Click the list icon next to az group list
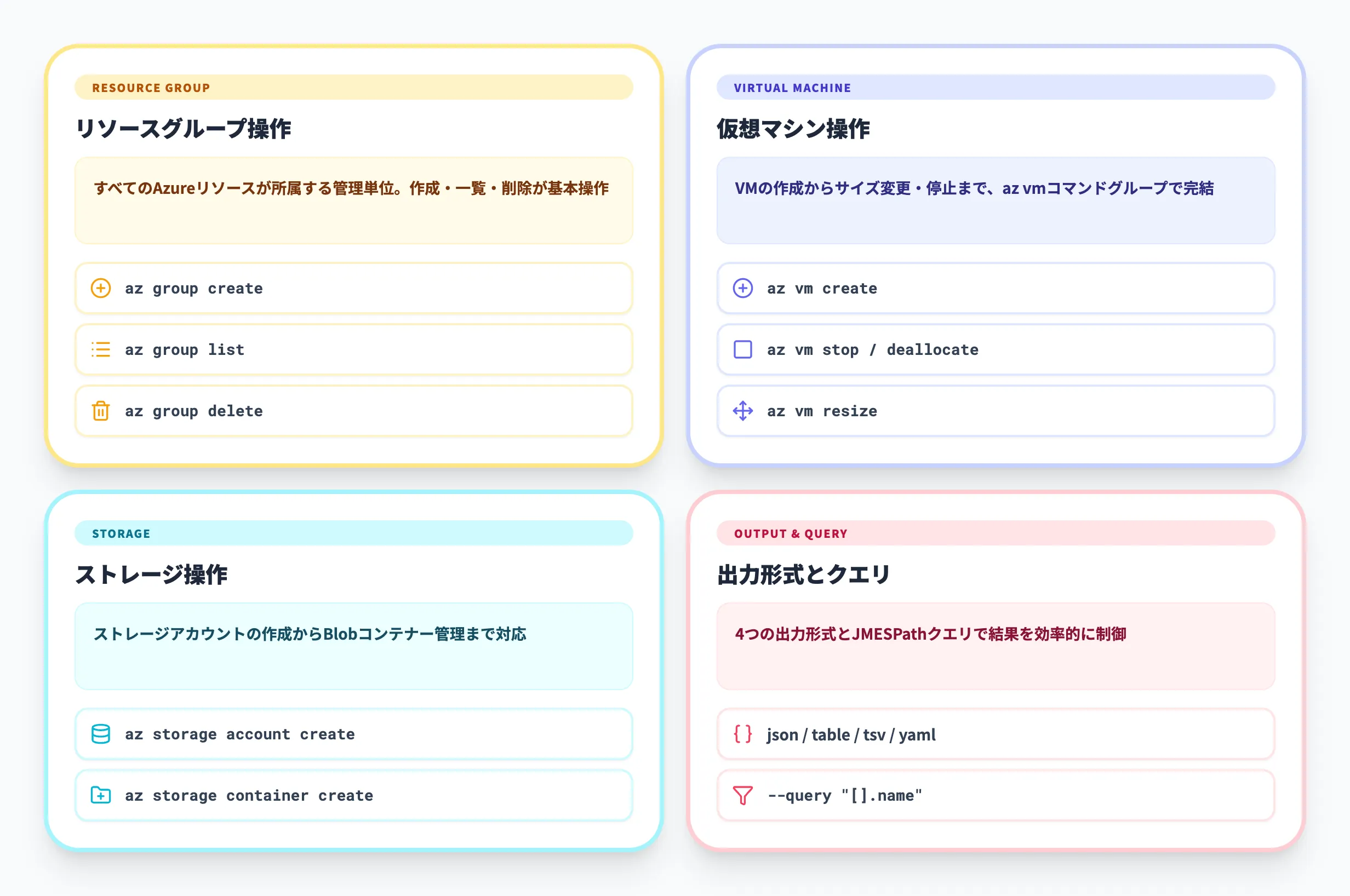The height and width of the screenshot is (896, 1350). tap(101, 350)
